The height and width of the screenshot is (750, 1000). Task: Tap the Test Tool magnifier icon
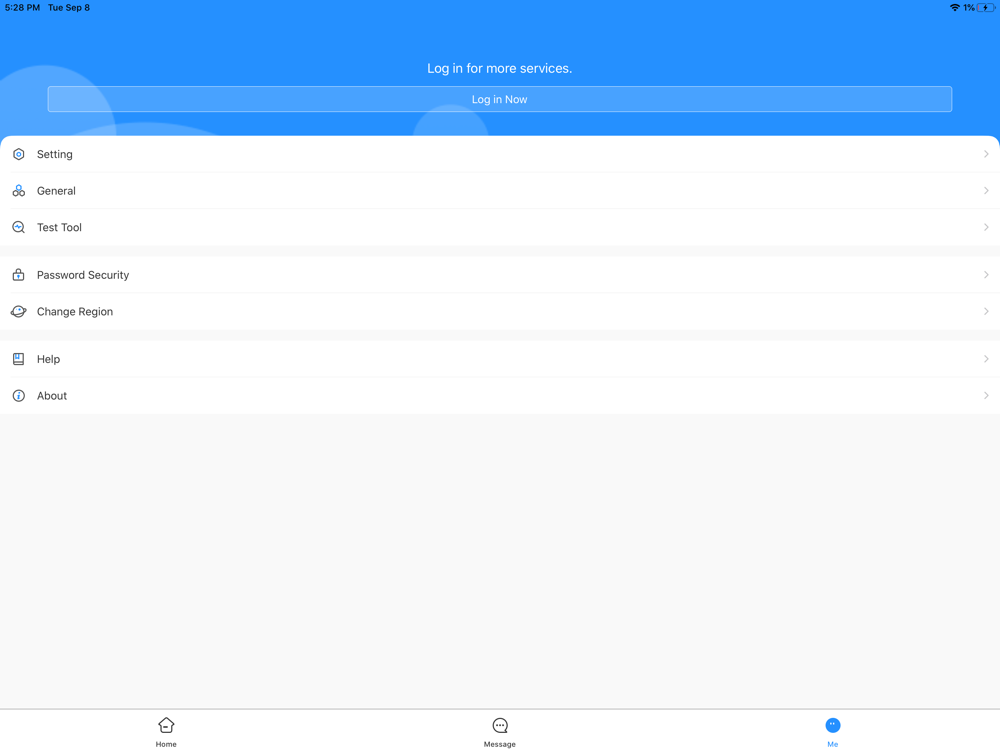coord(18,227)
